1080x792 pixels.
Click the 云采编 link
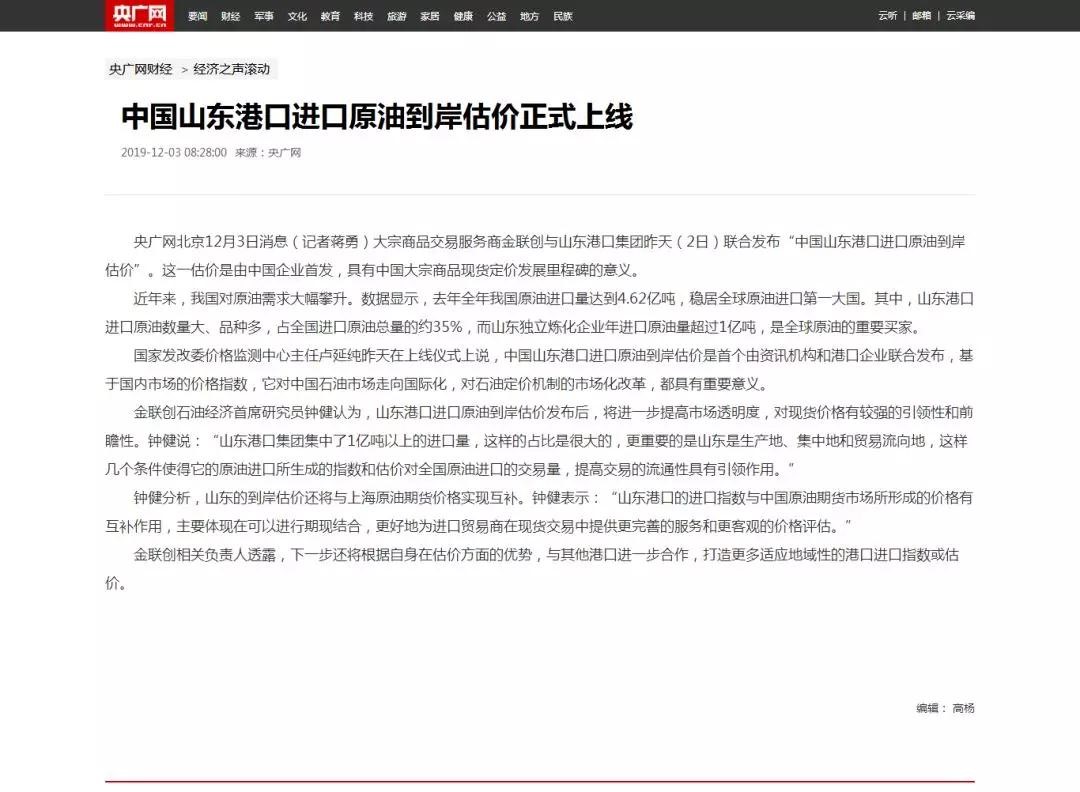(x=960, y=16)
